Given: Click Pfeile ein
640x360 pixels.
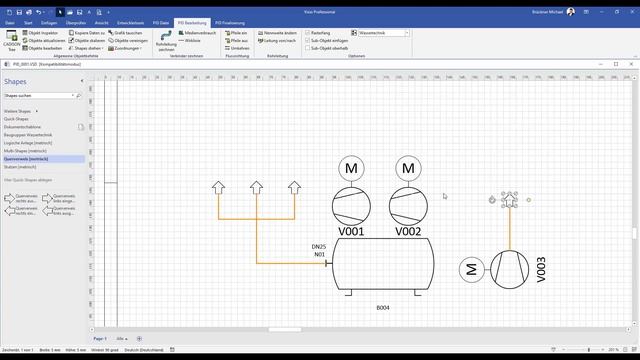Looking at the screenshot, I should pyautogui.click(x=236, y=33).
